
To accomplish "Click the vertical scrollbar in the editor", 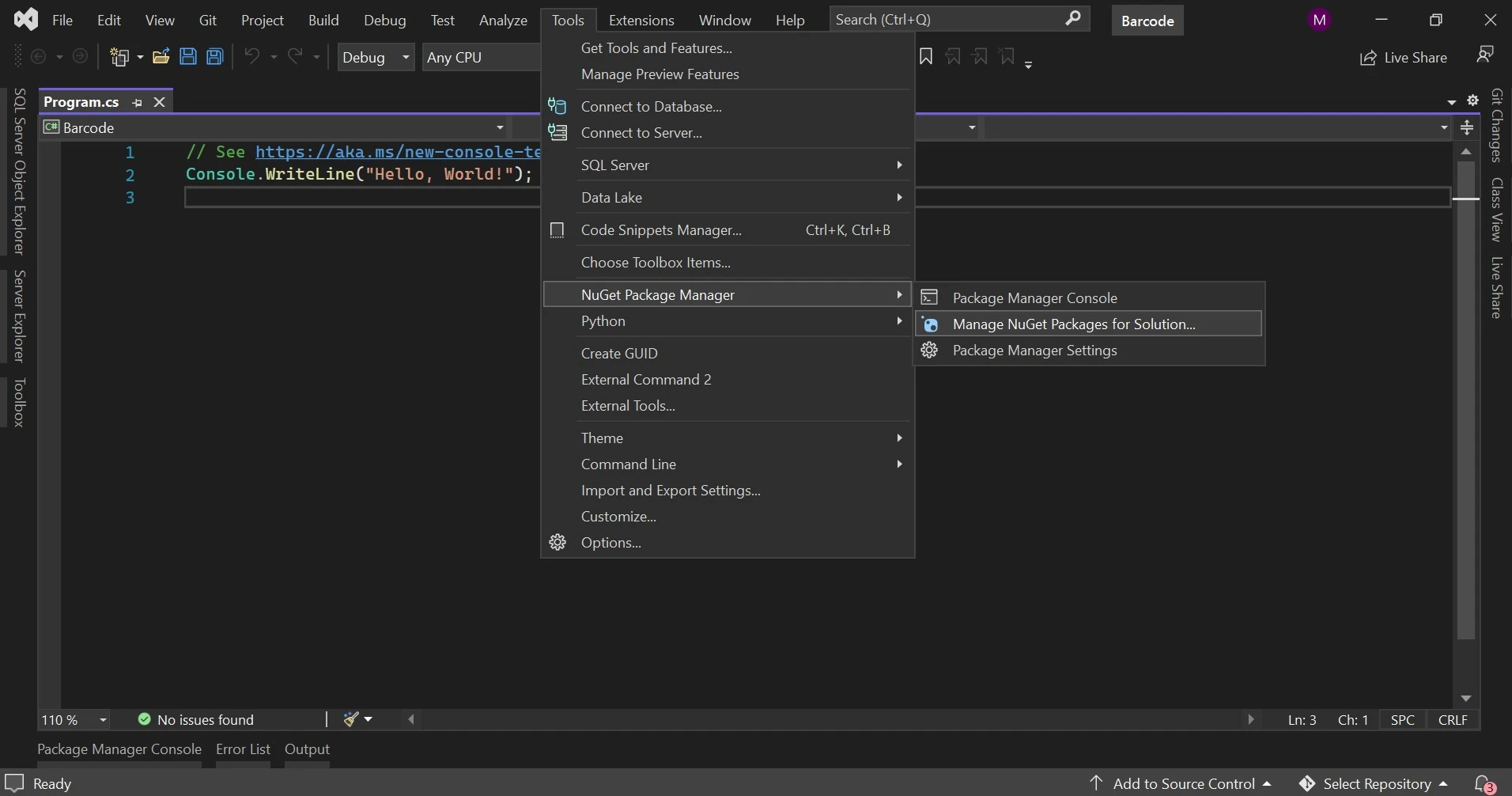I will pyautogui.click(x=1466, y=396).
